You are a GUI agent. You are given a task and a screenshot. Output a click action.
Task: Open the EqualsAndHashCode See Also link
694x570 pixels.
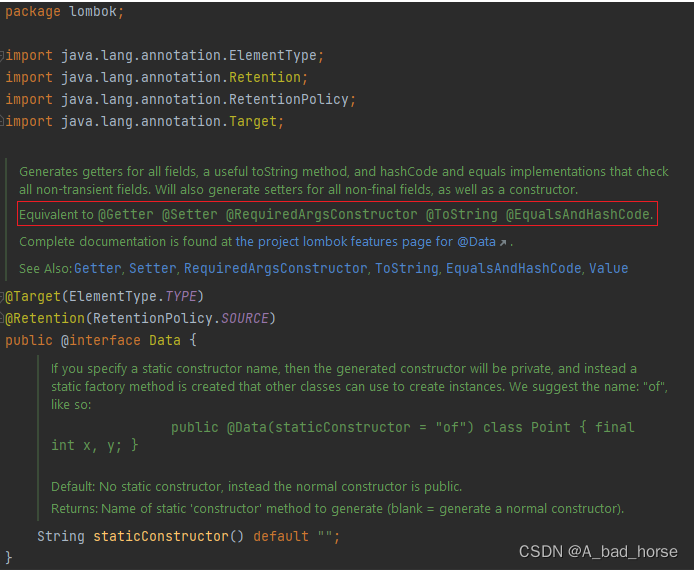(513, 268)
